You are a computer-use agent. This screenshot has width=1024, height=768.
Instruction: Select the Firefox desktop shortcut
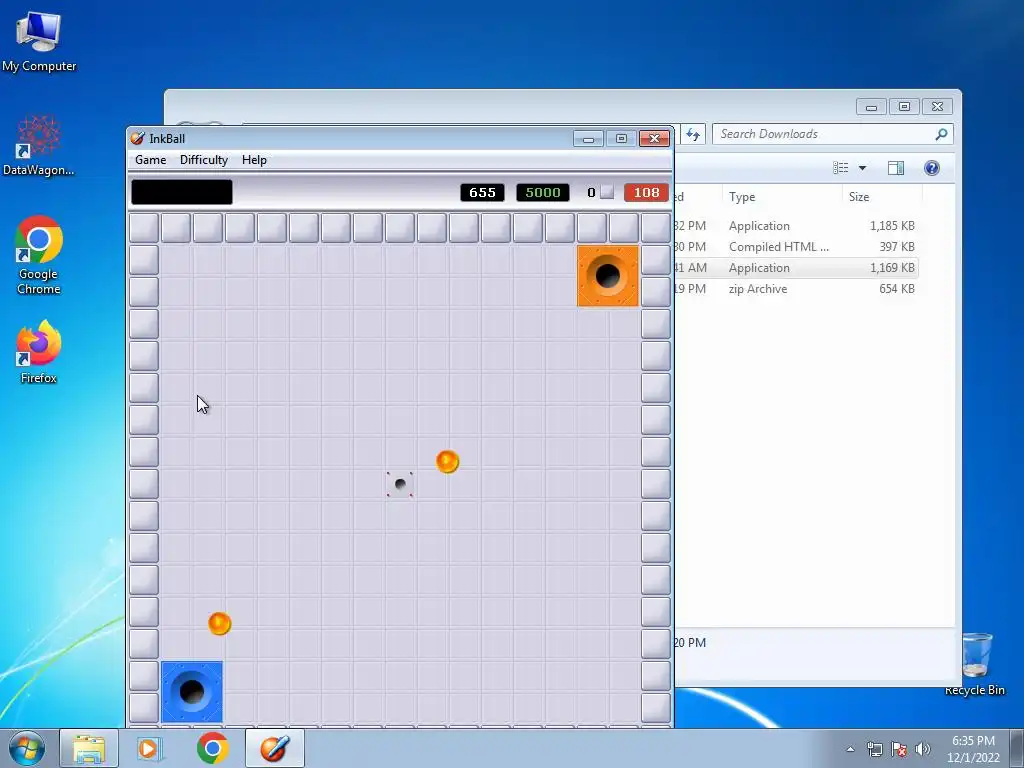(39, 352)
